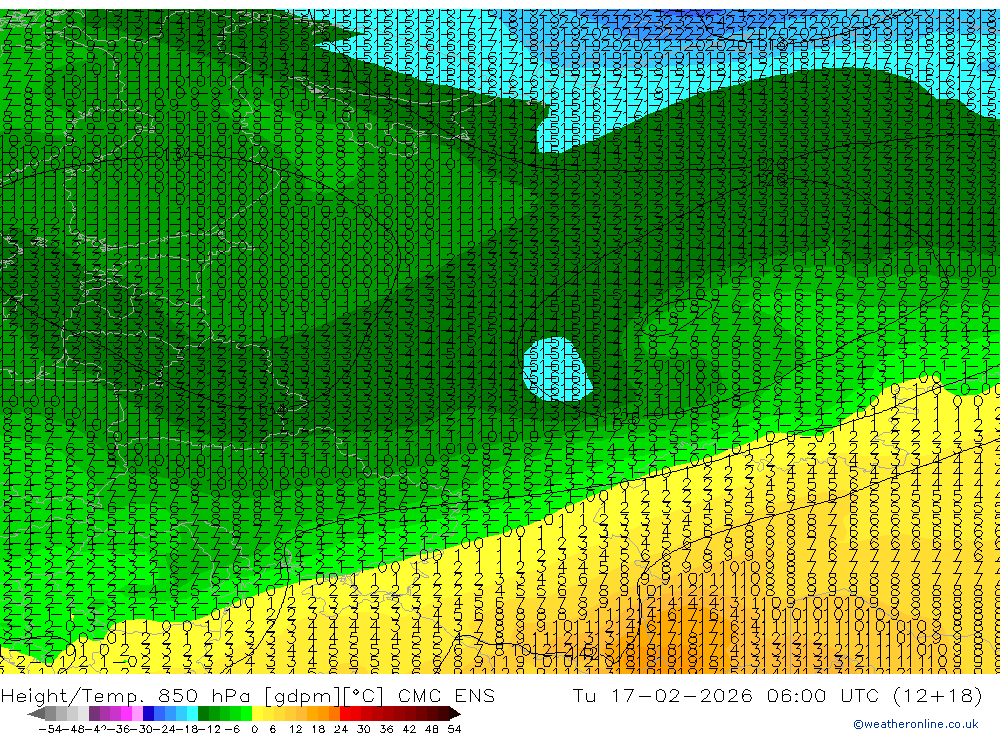
Task: Click the 54 value on legend scale
Action: 454,729
